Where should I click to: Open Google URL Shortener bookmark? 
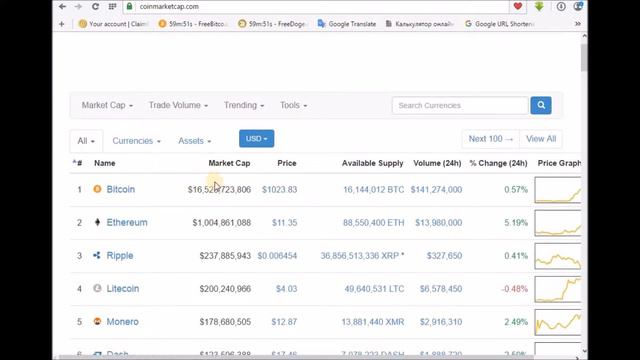click(x=500, y=24)
